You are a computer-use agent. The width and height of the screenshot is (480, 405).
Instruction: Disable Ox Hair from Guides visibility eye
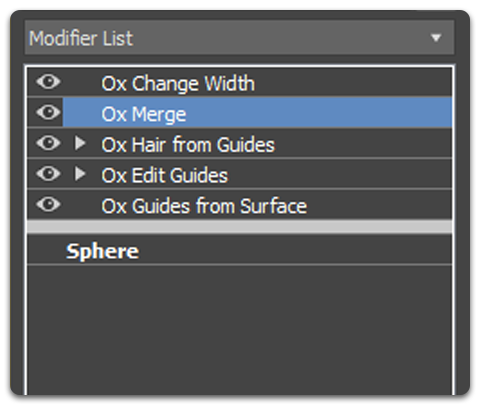[x=48, y=143]
